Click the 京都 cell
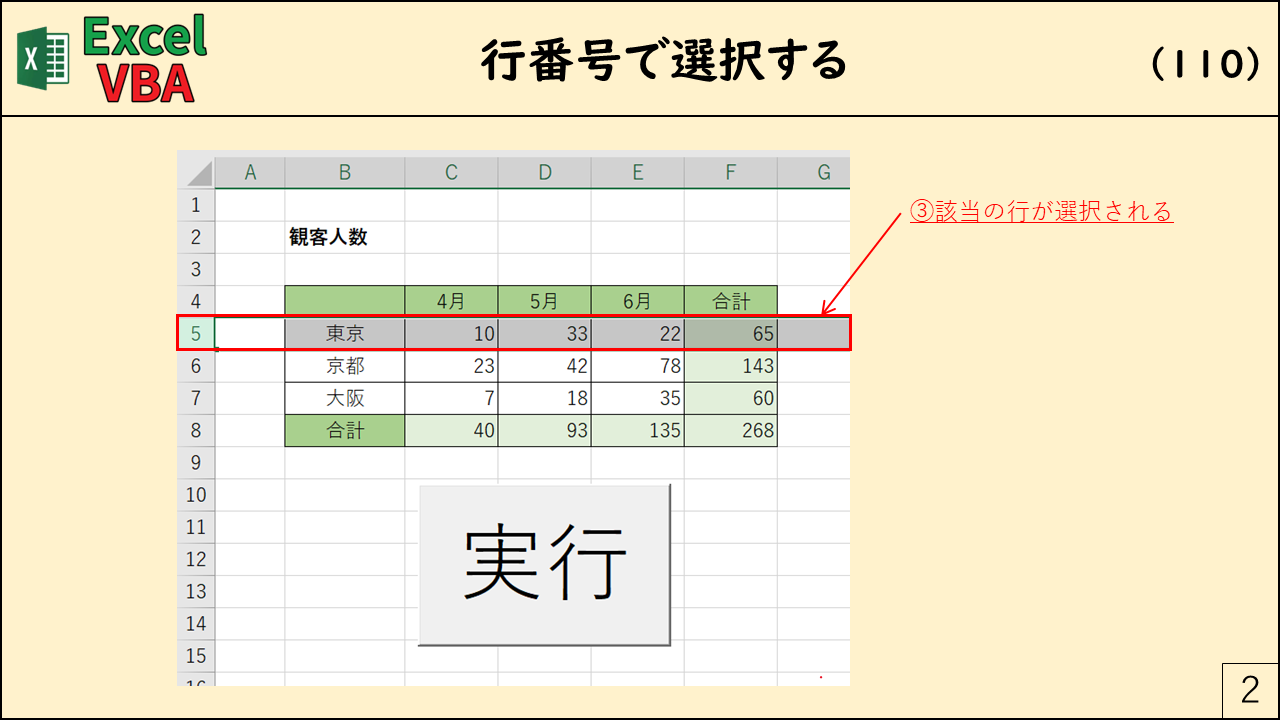Image resolution: width=1280 pixels, height=720 pixels. (345, 366)
